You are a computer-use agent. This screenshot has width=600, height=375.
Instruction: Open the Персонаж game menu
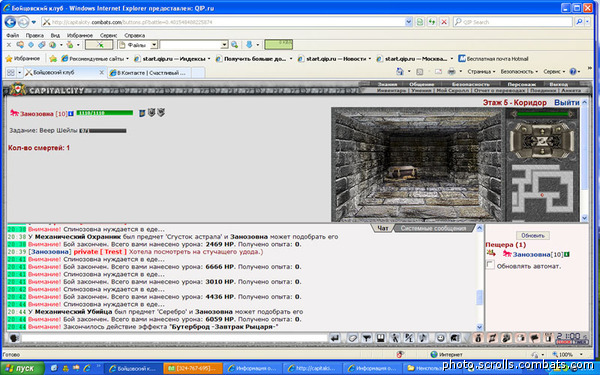(x=522, y=85)
